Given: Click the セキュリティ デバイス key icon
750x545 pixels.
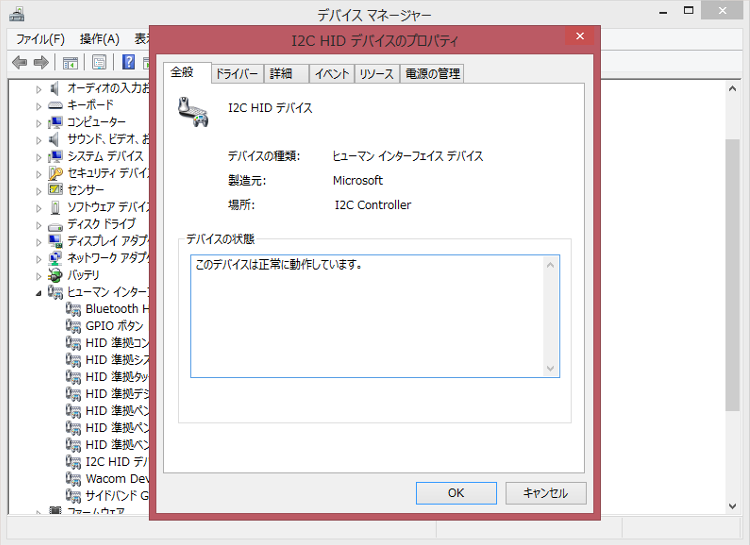Looking at the screenshot, I should (x=55, y=173).
